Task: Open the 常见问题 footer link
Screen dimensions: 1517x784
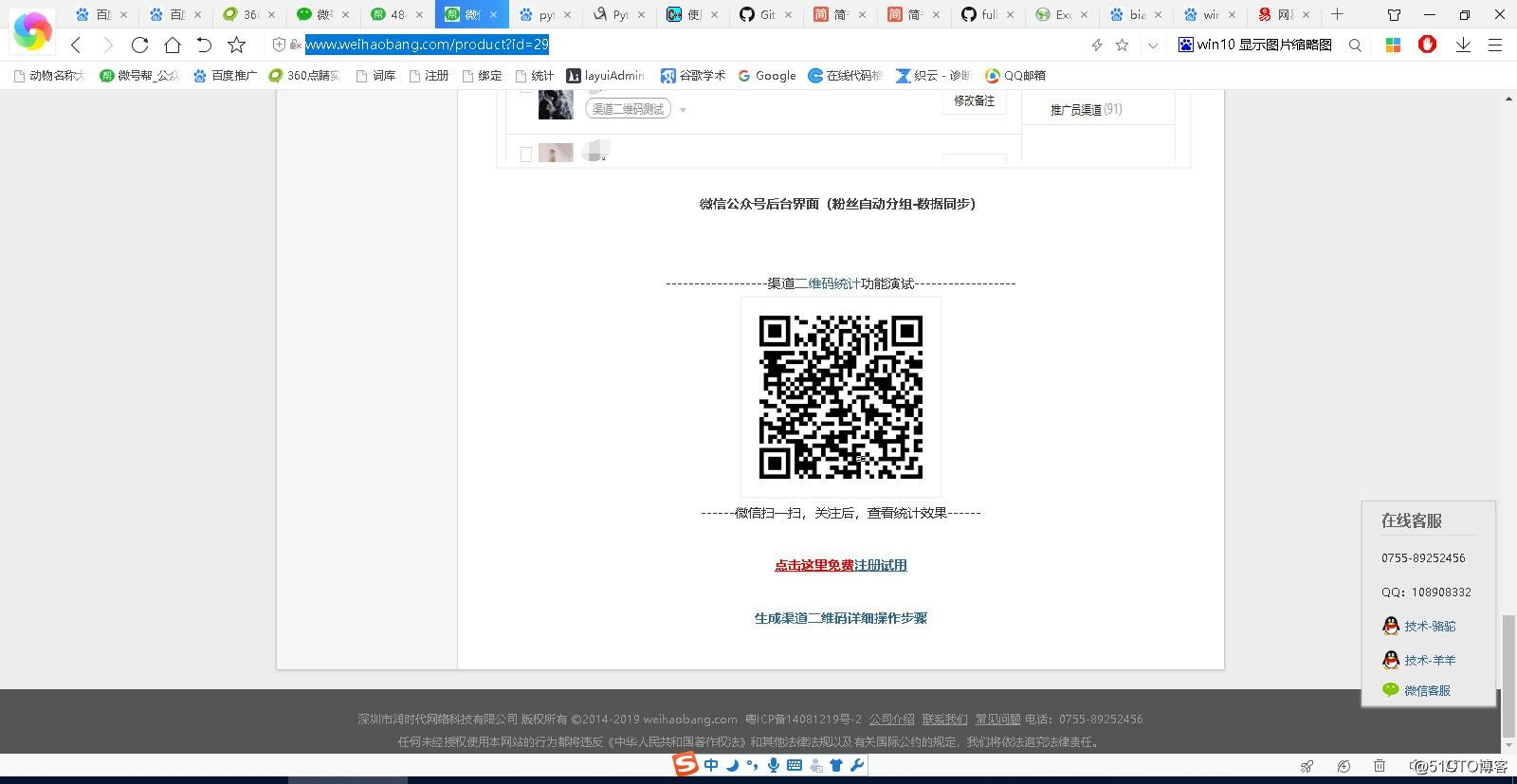Action: pyautogui.click(x=998, y=720)
